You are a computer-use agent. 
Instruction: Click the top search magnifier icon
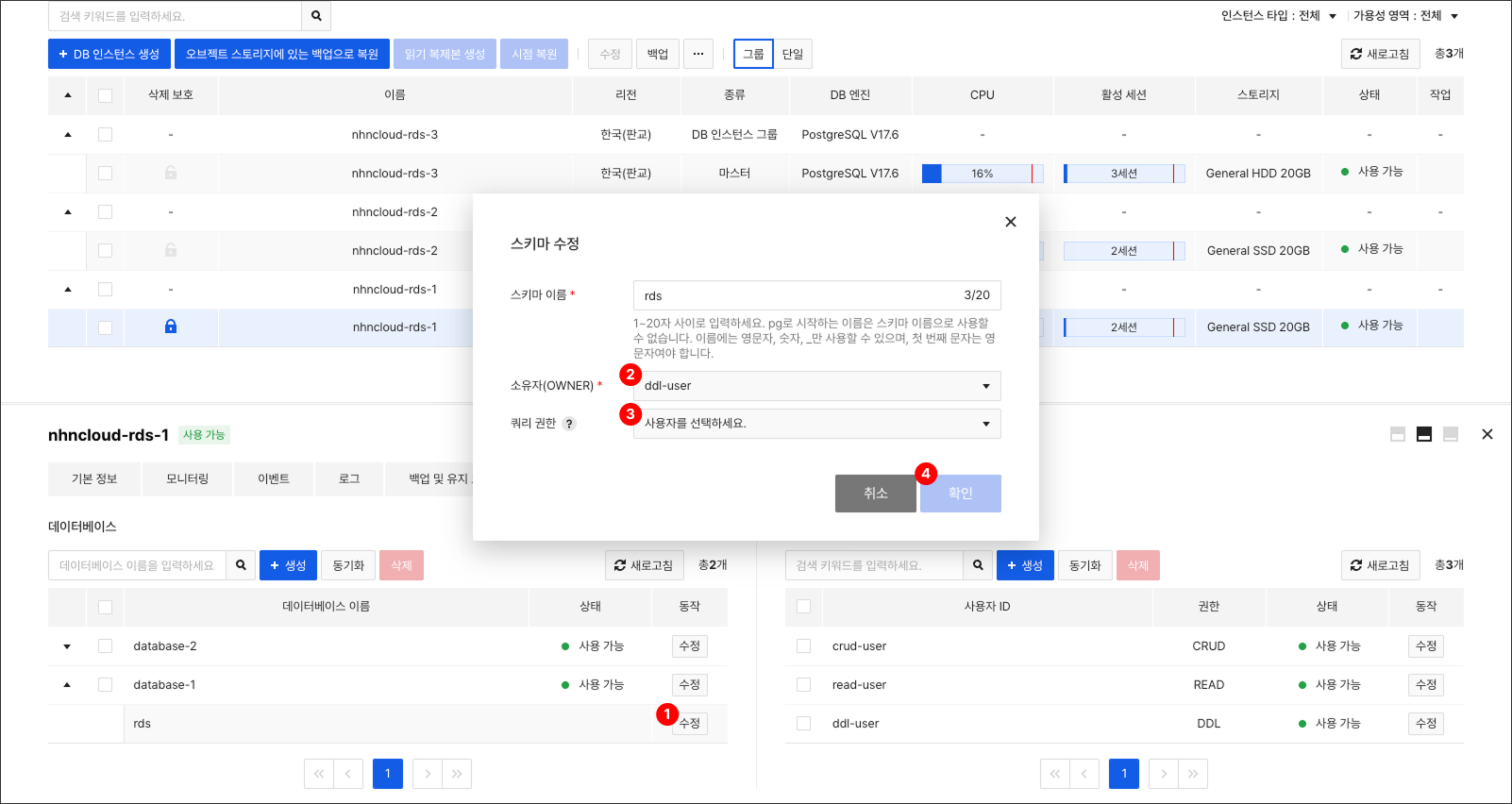316,16
